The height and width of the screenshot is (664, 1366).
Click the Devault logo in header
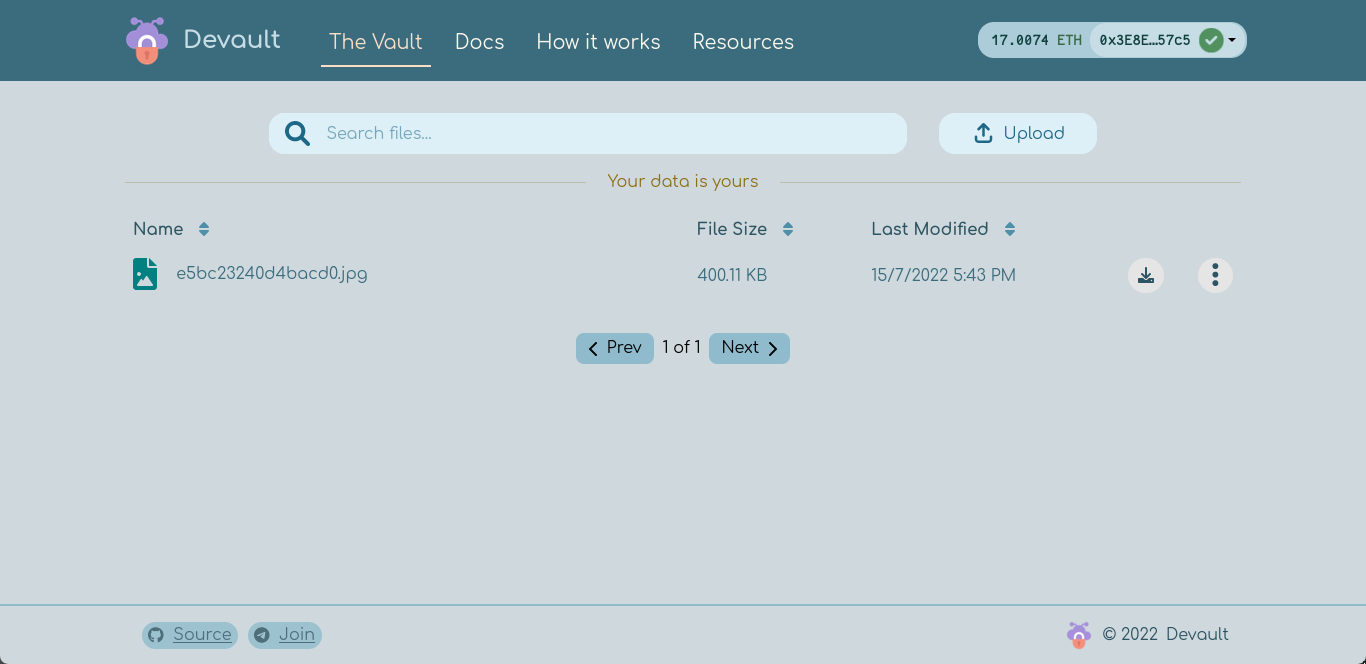click(147, 41)
